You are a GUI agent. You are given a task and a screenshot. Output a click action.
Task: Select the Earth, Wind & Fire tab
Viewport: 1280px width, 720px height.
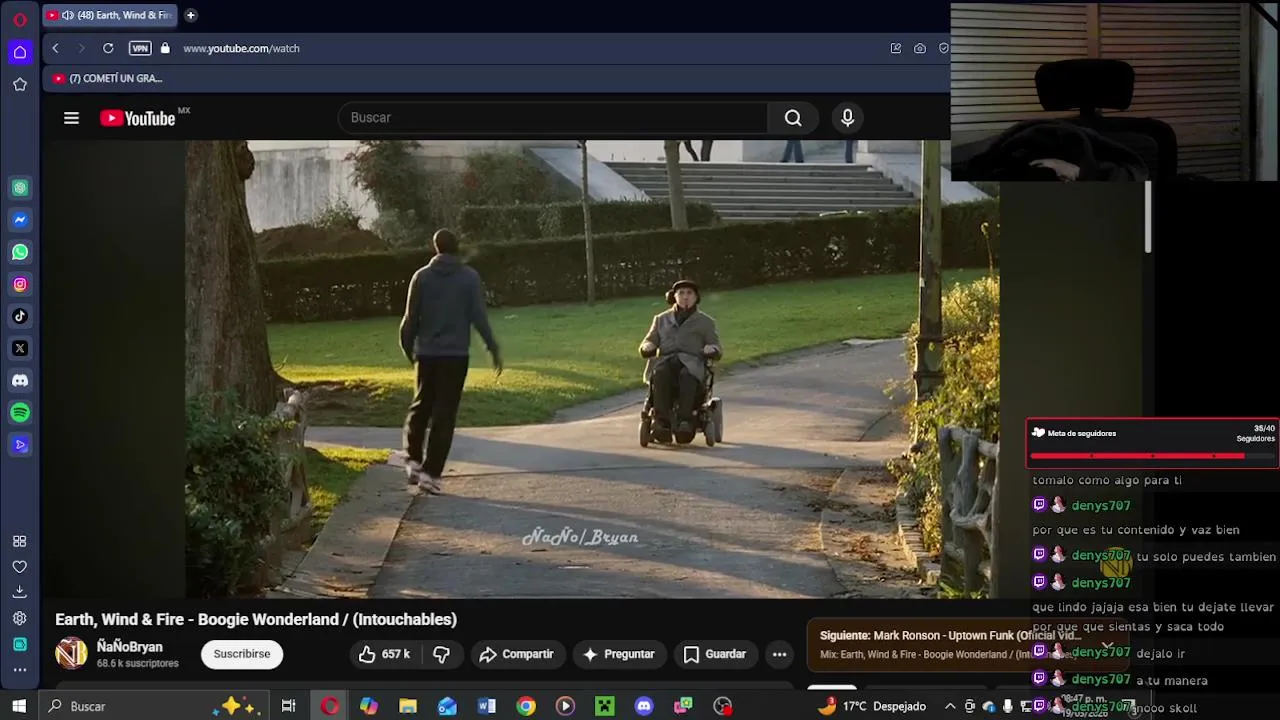click(110, 15)
